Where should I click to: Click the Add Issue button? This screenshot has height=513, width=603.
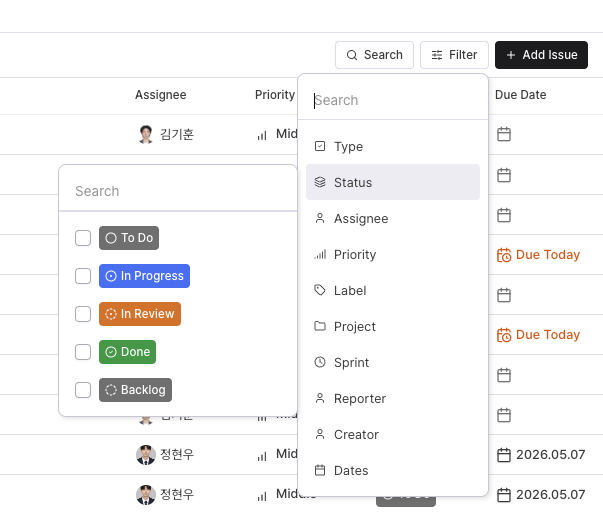(x=541, y=55)
